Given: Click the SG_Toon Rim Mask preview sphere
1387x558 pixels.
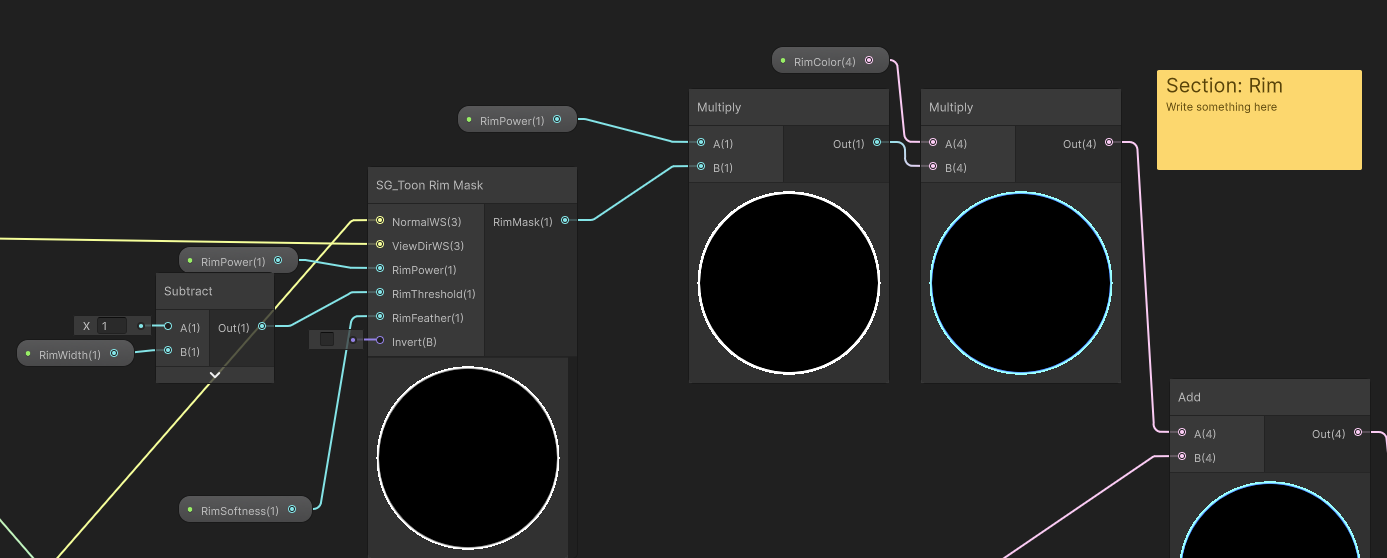Looking at the screenshot, I should [x=468, y=457].
